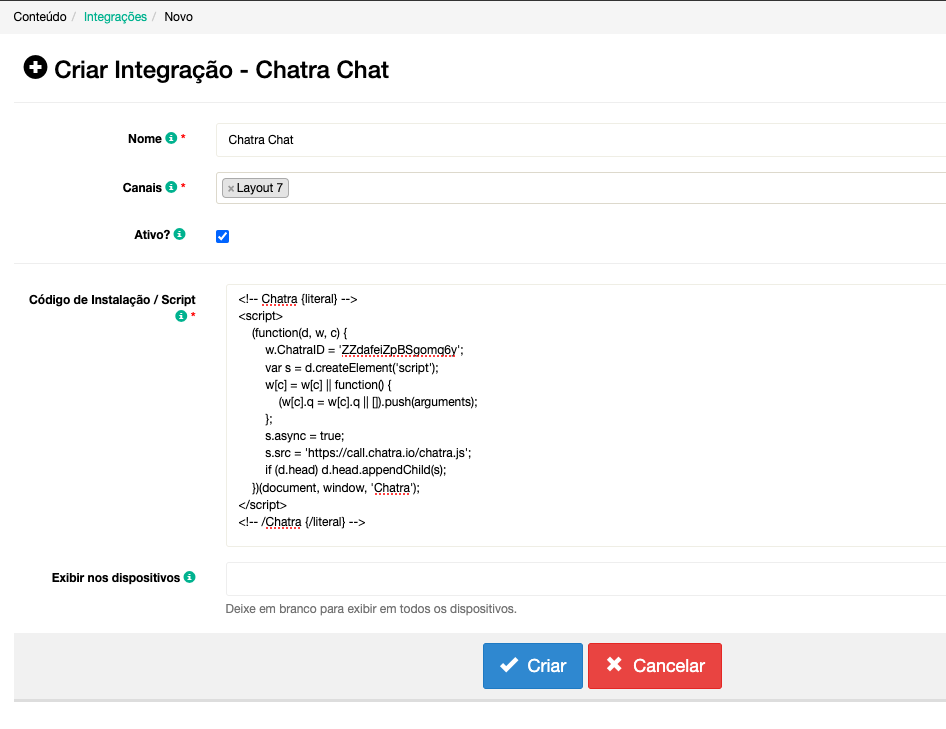Click the '<!-- /Chatra {/literal} -->' closing comment
Screen dimensions: 946x729
click(x=302, y=522)
